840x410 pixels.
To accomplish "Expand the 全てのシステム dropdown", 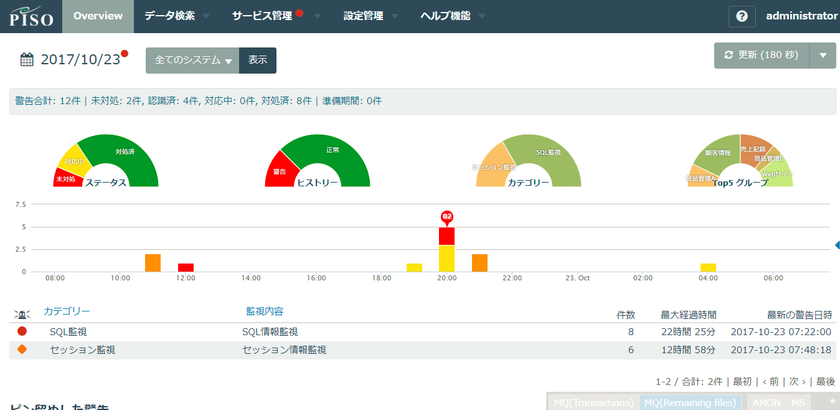I will pos(193,60).
